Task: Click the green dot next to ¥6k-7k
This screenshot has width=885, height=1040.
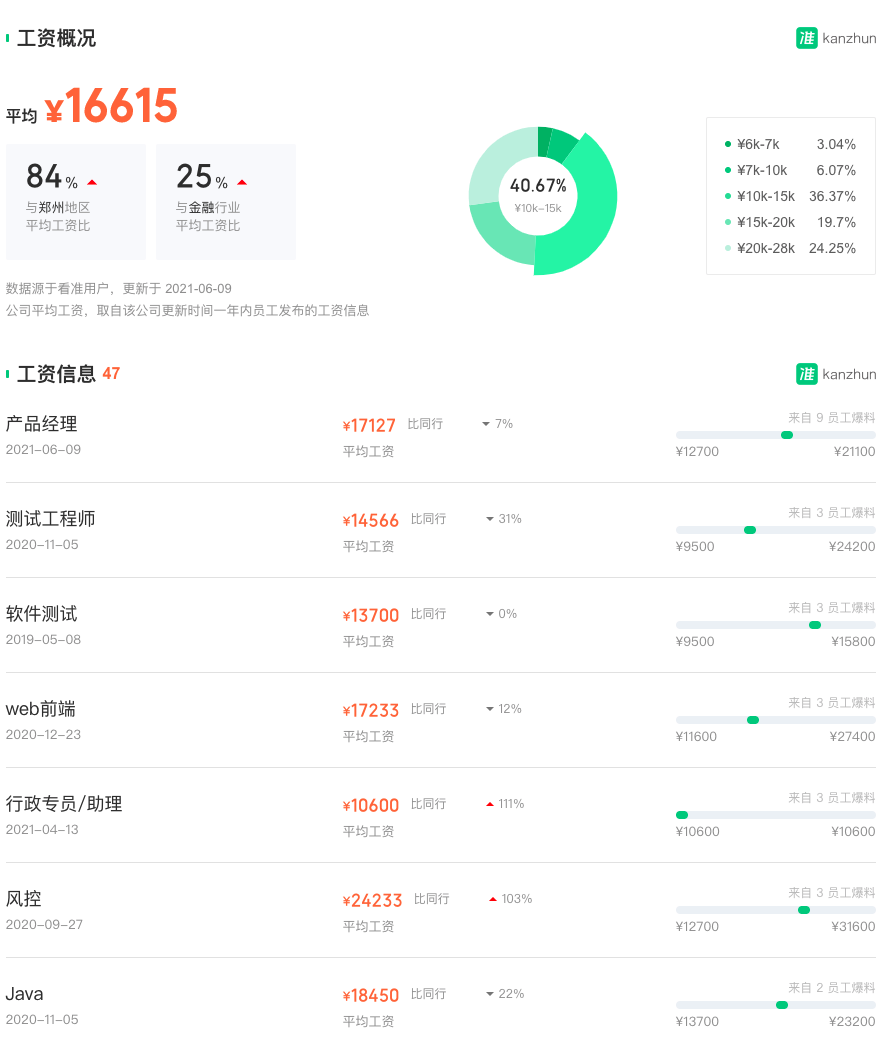Action: (x=727, y=144)
